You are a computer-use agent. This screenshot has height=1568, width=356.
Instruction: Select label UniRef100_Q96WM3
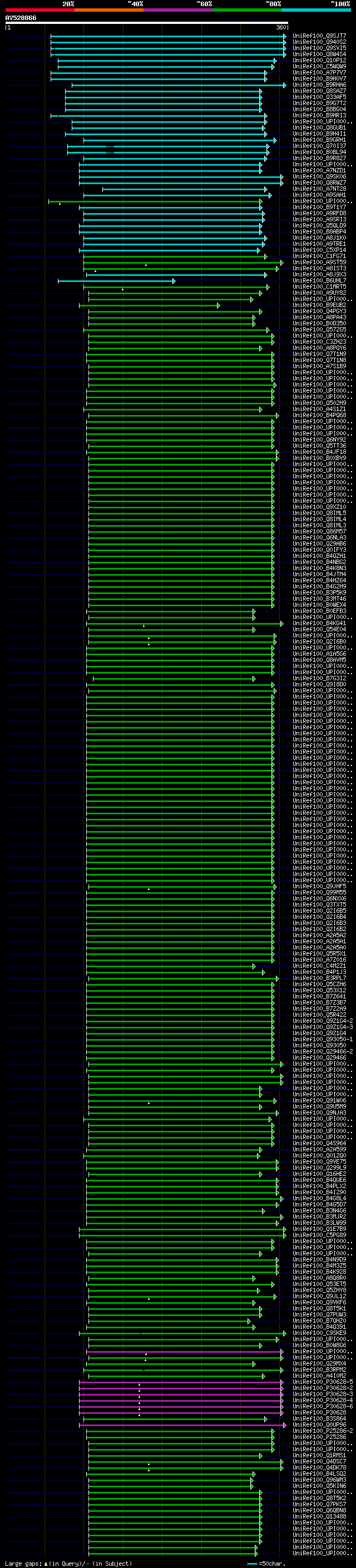[x=319, y=1480]
